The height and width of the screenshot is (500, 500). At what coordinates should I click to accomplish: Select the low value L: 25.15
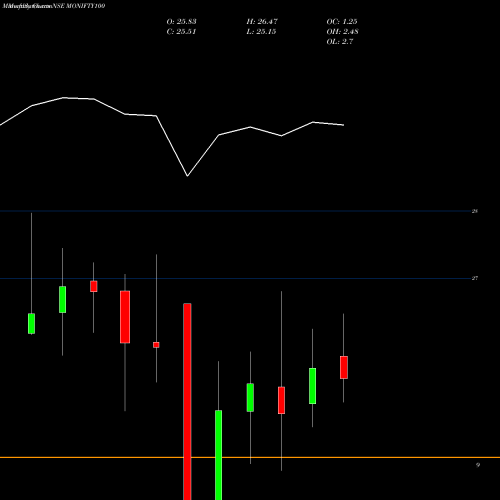tap(261, 32)
